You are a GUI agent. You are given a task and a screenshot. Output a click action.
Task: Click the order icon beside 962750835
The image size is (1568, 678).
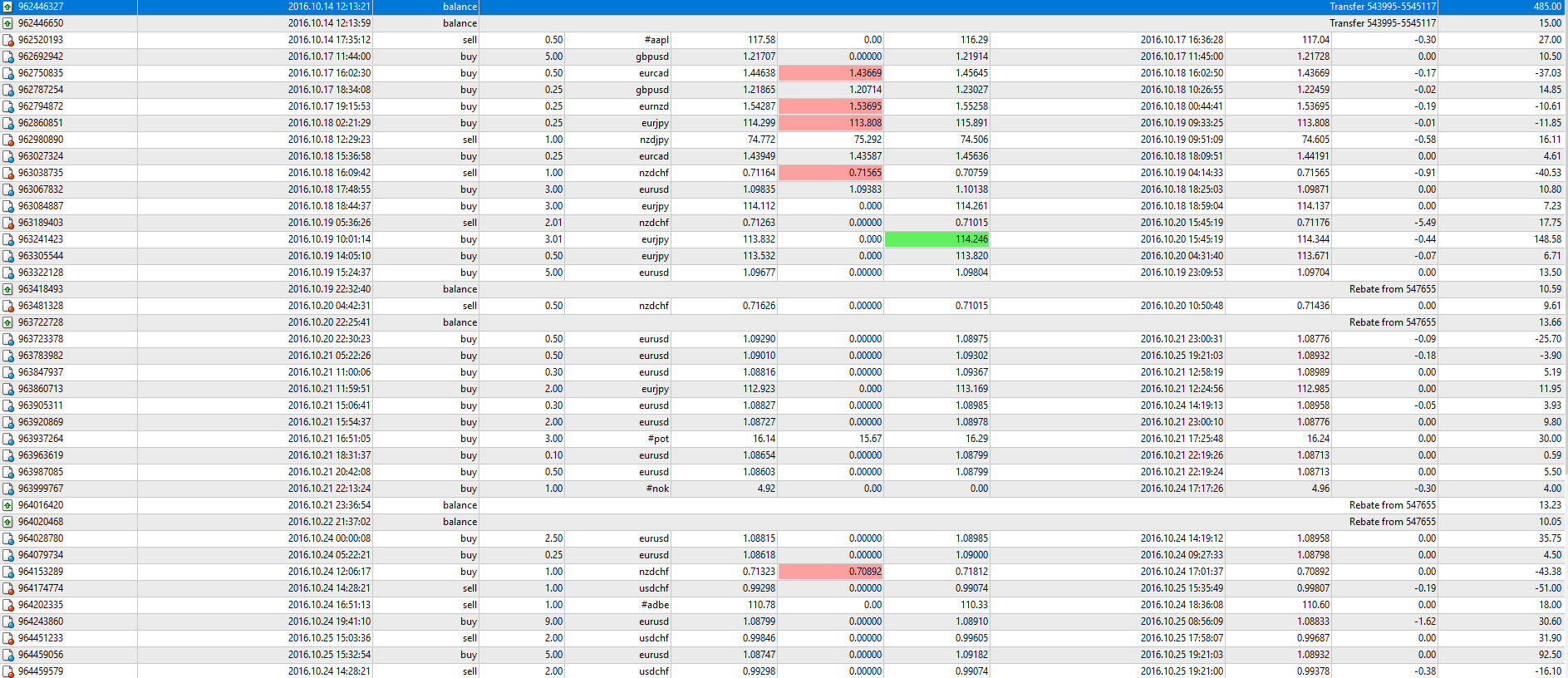click(7, 73)
